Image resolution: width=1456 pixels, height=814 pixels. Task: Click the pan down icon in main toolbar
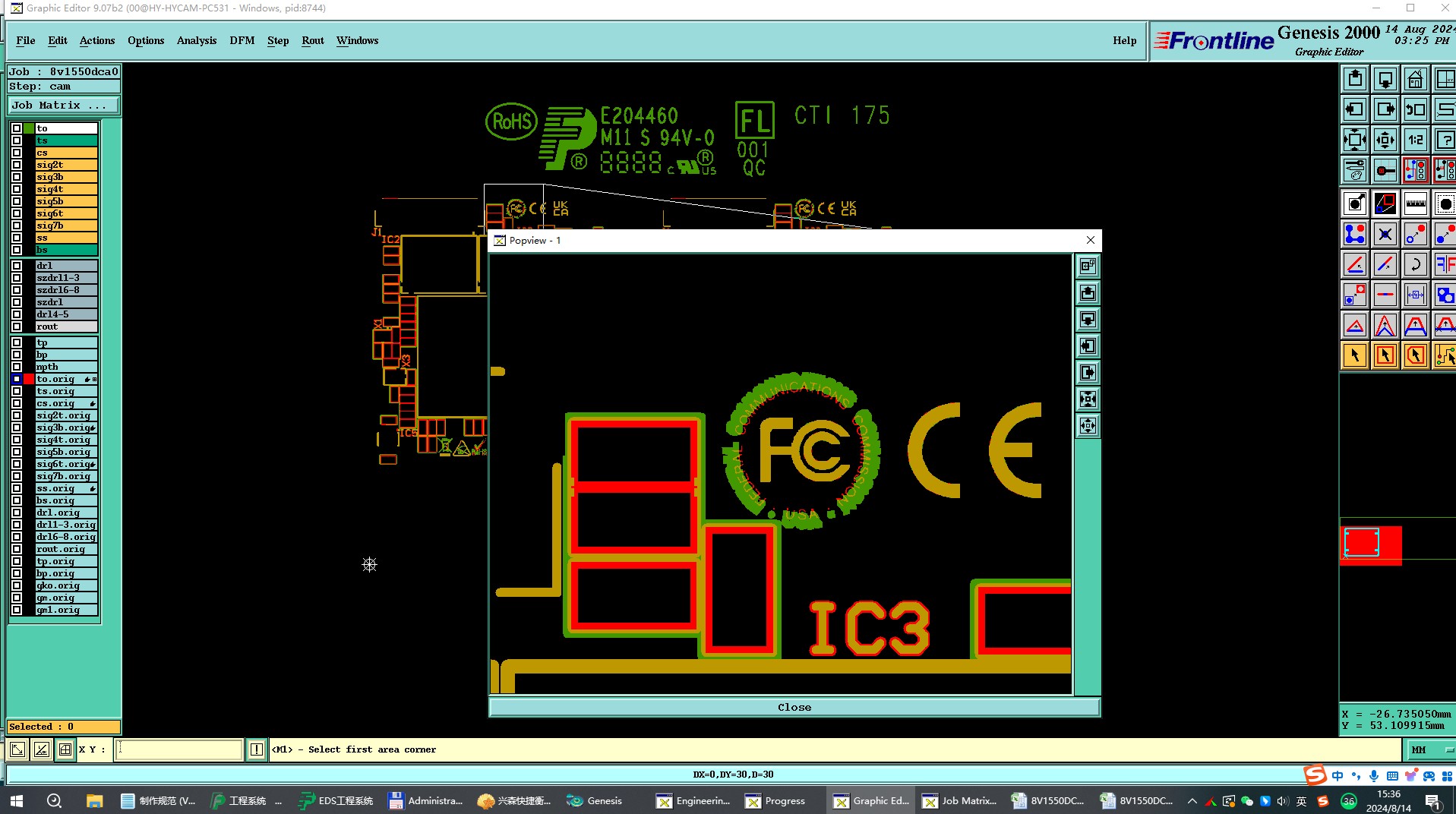(1385, 79)
